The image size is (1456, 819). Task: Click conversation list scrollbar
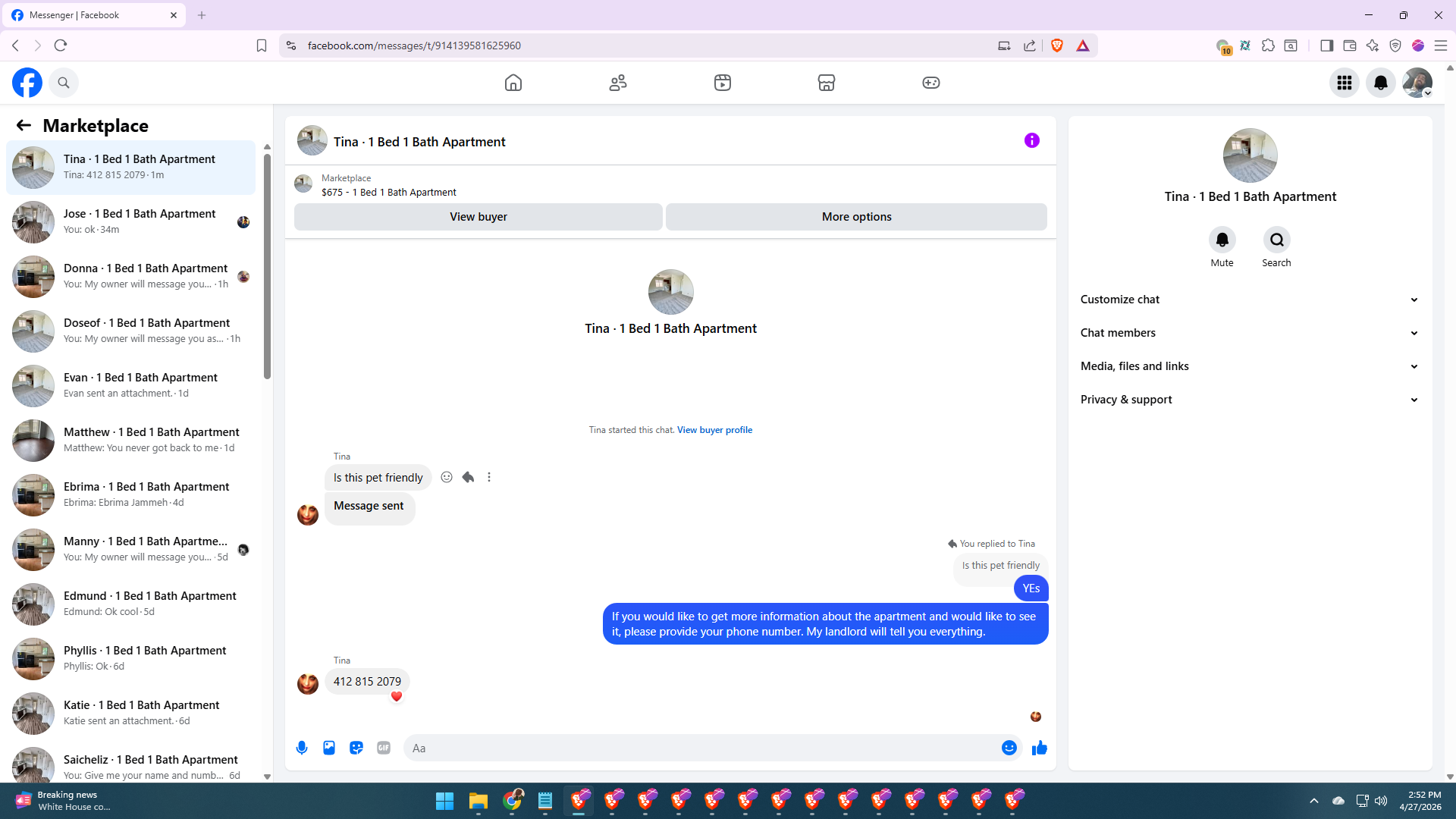click(x=267, y=265)
